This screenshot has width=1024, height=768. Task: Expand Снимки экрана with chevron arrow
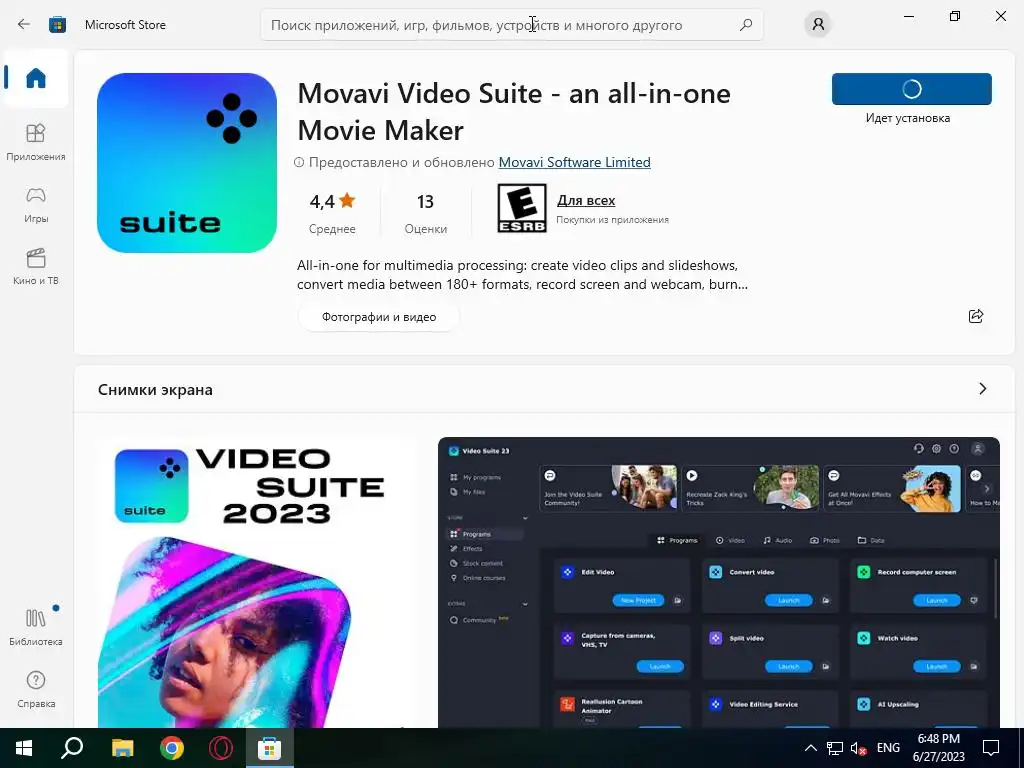point(983,389)
